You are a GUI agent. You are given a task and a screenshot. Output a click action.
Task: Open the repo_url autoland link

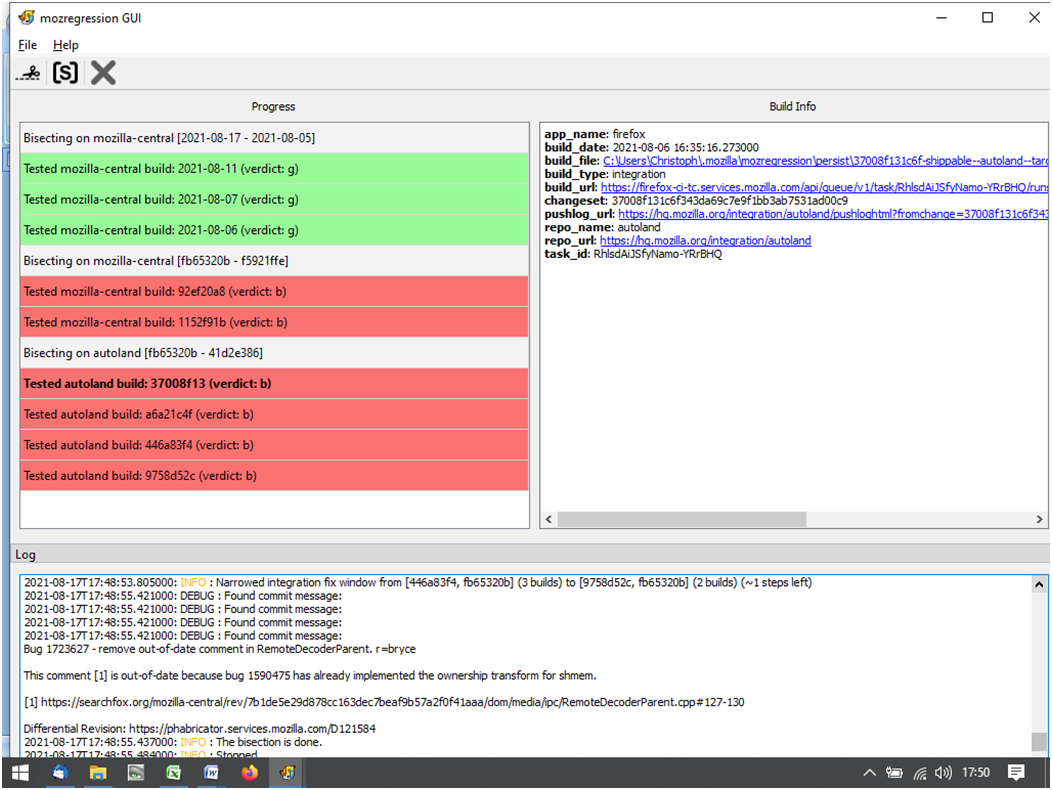pyautogui.click(x=705, y=241)
